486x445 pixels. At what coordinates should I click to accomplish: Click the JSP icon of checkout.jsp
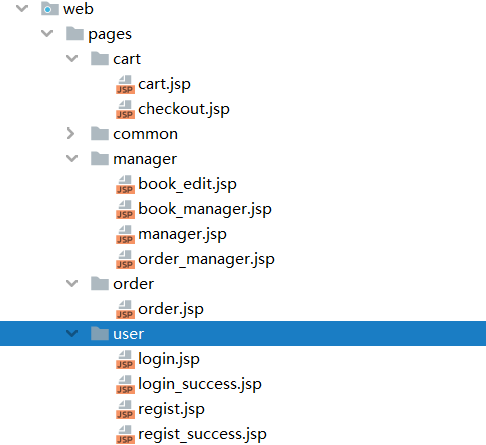click(x=125, y=109)
